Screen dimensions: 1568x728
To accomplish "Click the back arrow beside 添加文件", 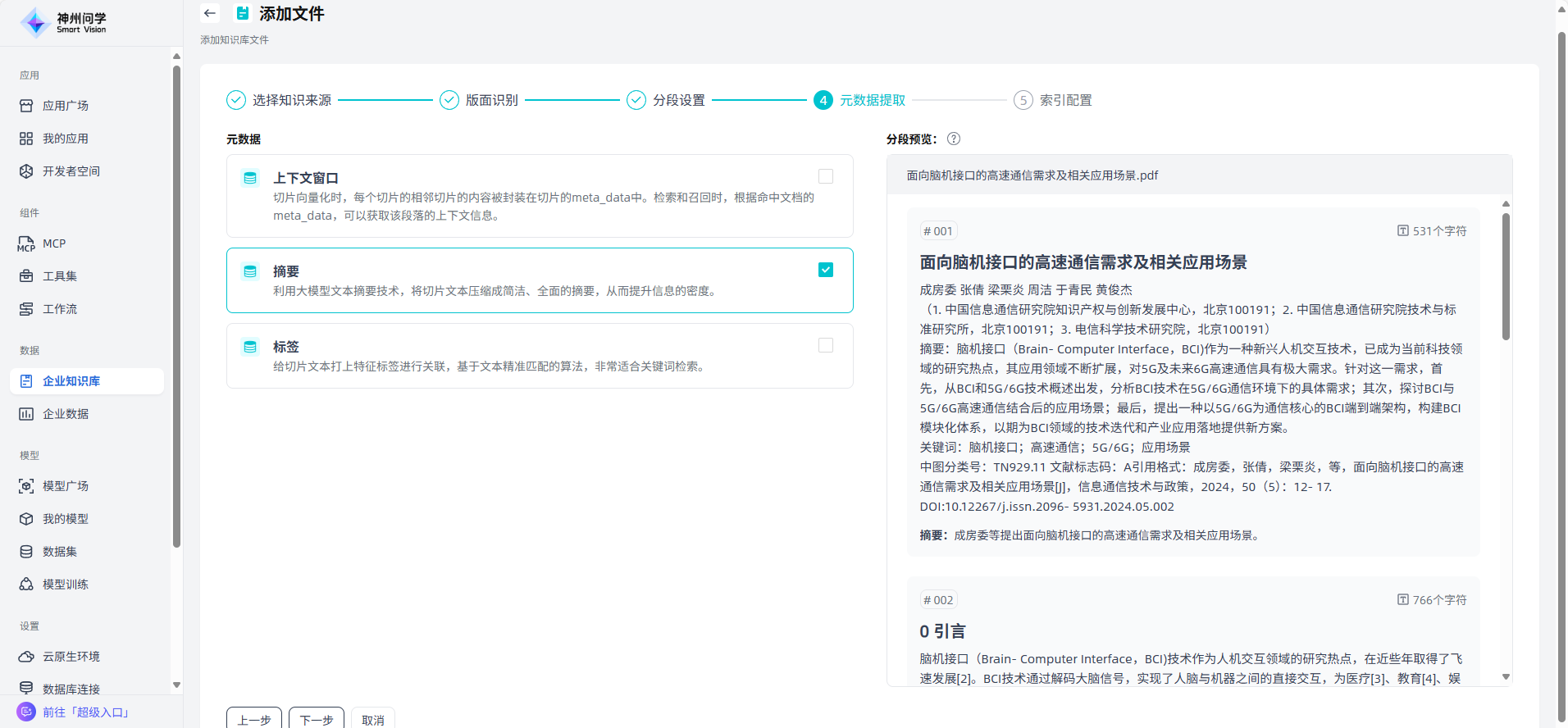I will pos(210,13).
